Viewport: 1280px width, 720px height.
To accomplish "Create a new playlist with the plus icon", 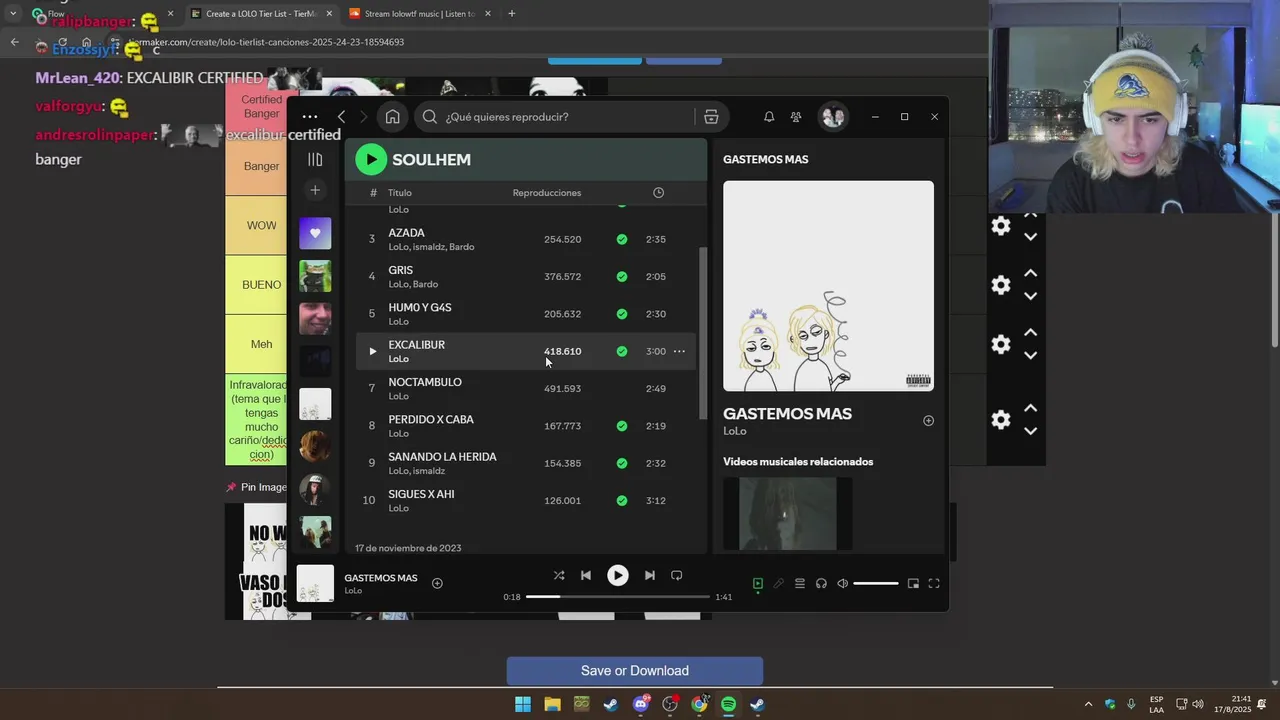I will (x=315, y=190).
